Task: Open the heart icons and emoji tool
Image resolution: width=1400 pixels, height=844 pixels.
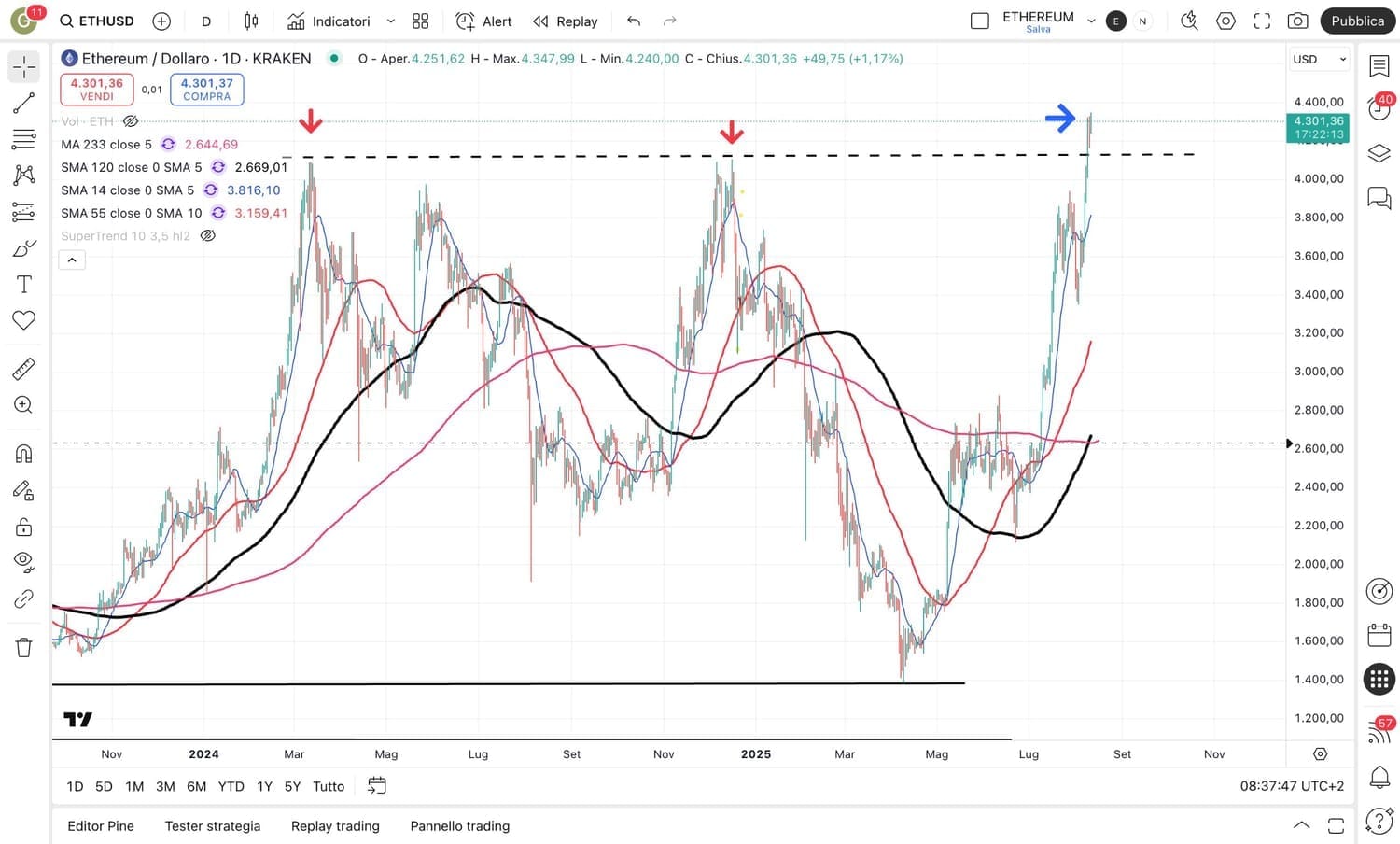Action: (24, 320)
